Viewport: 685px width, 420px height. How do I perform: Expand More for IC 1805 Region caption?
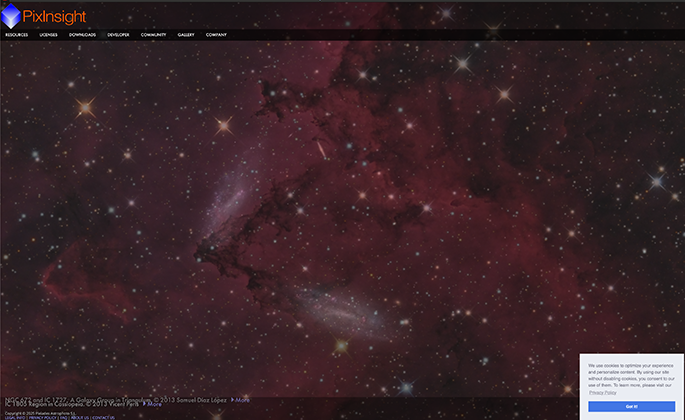(x=151, y=404)
